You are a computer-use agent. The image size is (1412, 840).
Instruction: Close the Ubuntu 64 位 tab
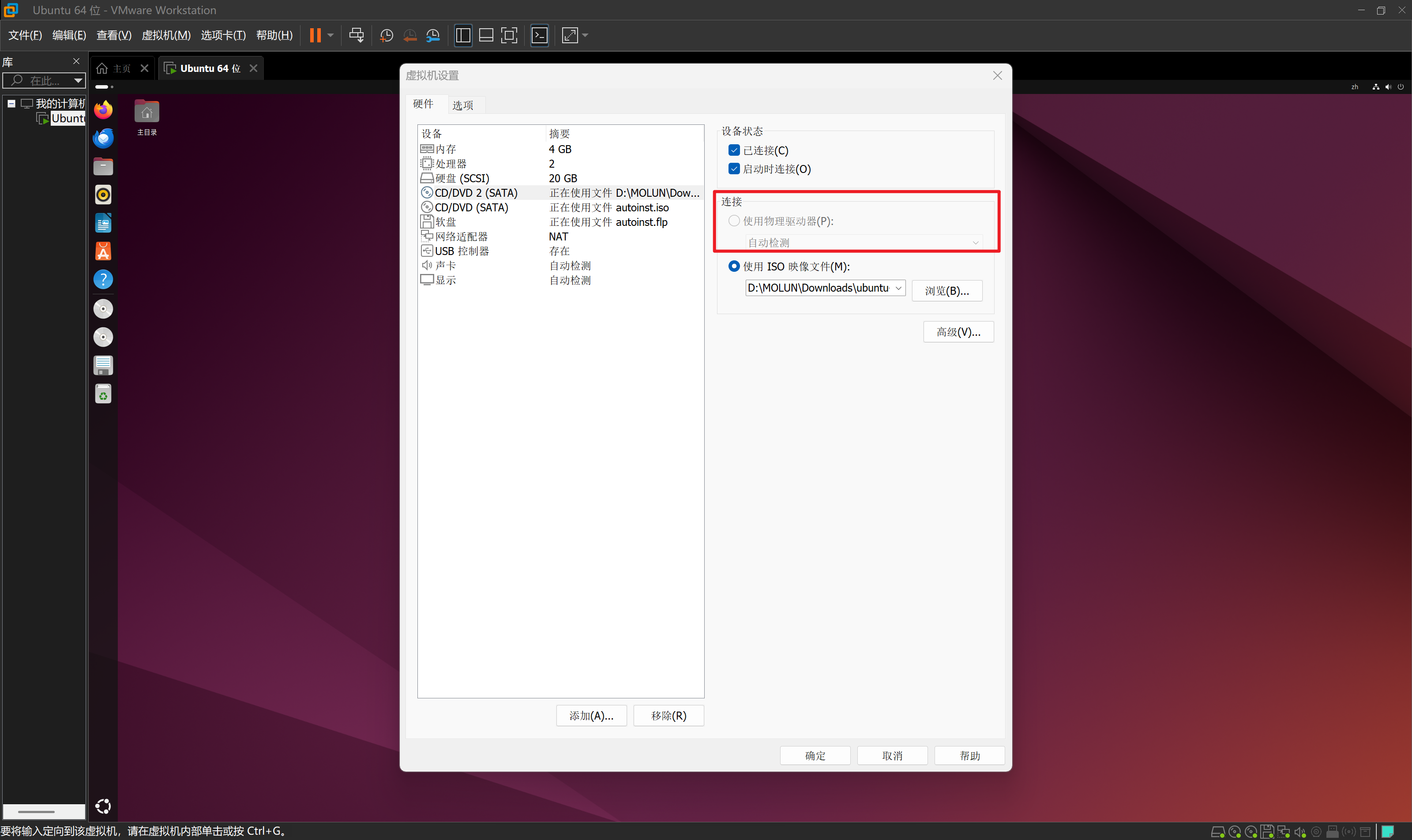pyautogui.click(x=254, y=68)
